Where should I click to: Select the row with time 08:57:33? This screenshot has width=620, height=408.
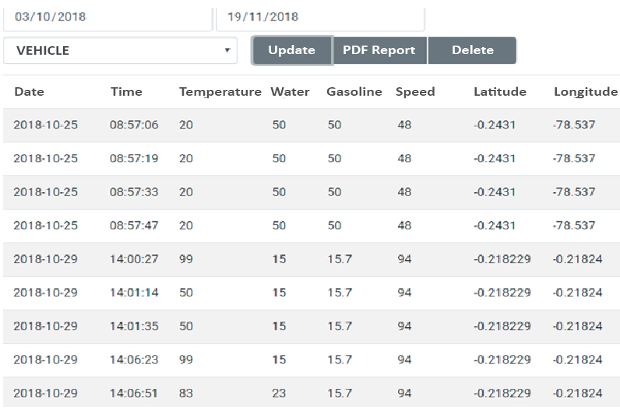[312, 193]
